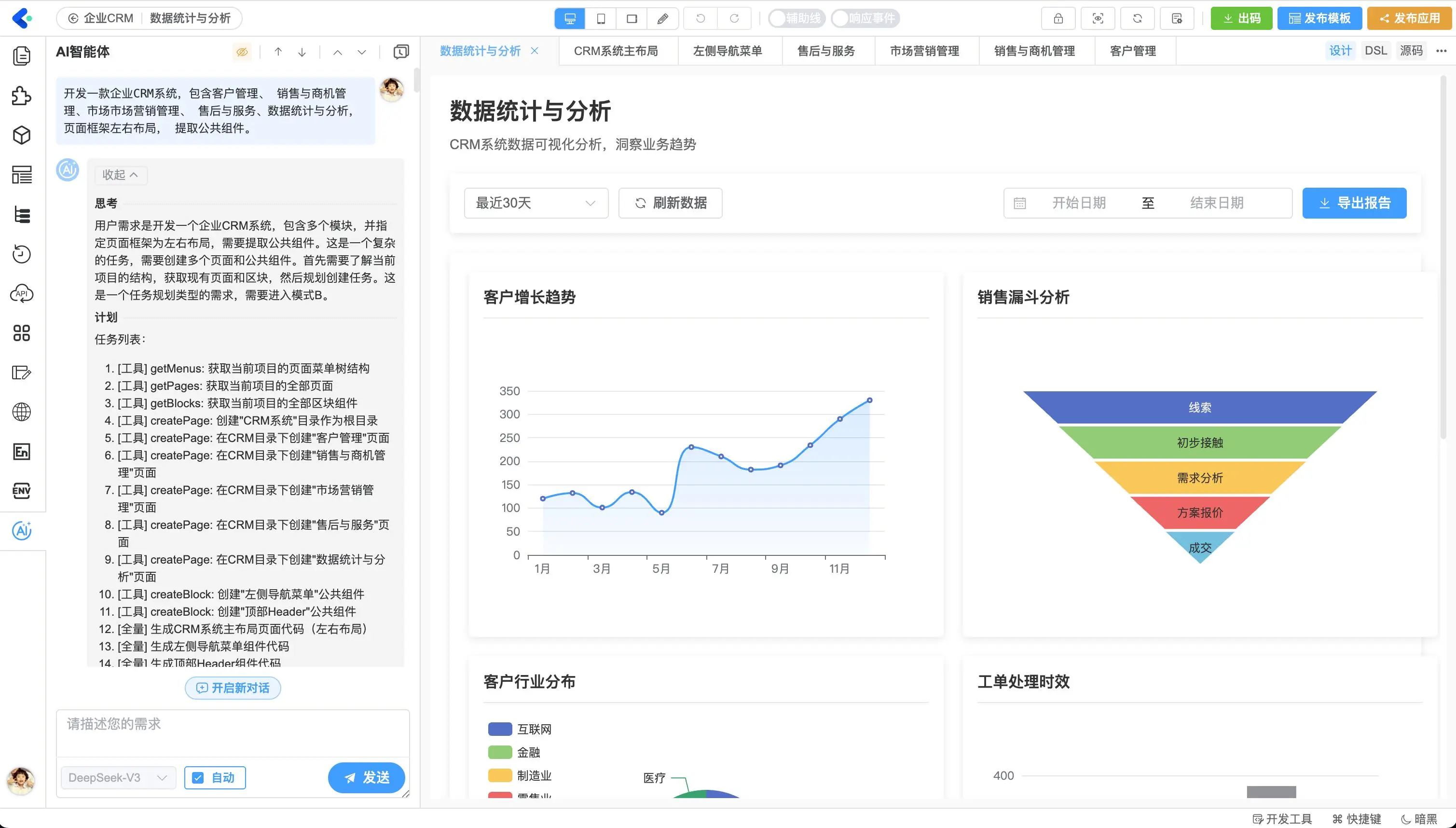Toggle the 响应事件 switch
Image resolution: width=1456 pixels, height=828 pixels.
[865, 18]
